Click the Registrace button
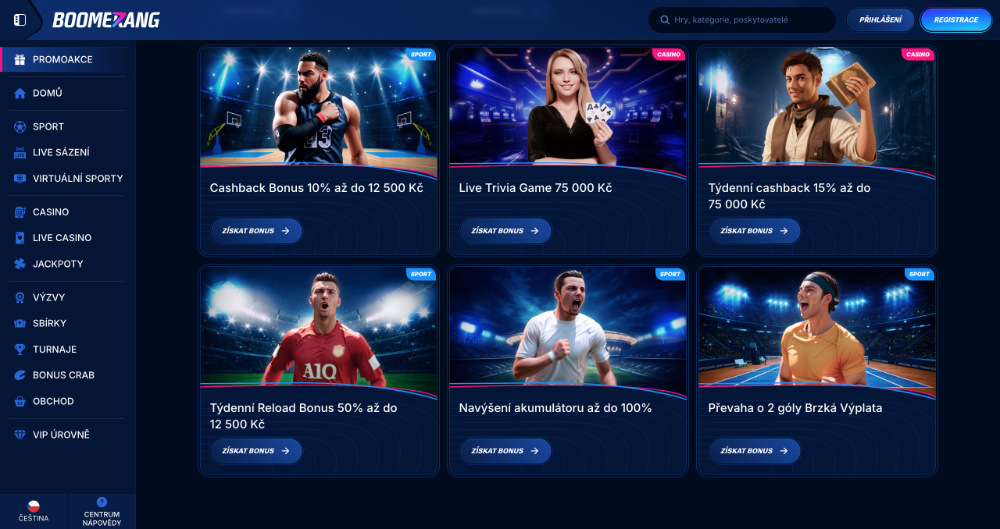Viewport: 1000px width, 529px height. click(x=955, y=20)
